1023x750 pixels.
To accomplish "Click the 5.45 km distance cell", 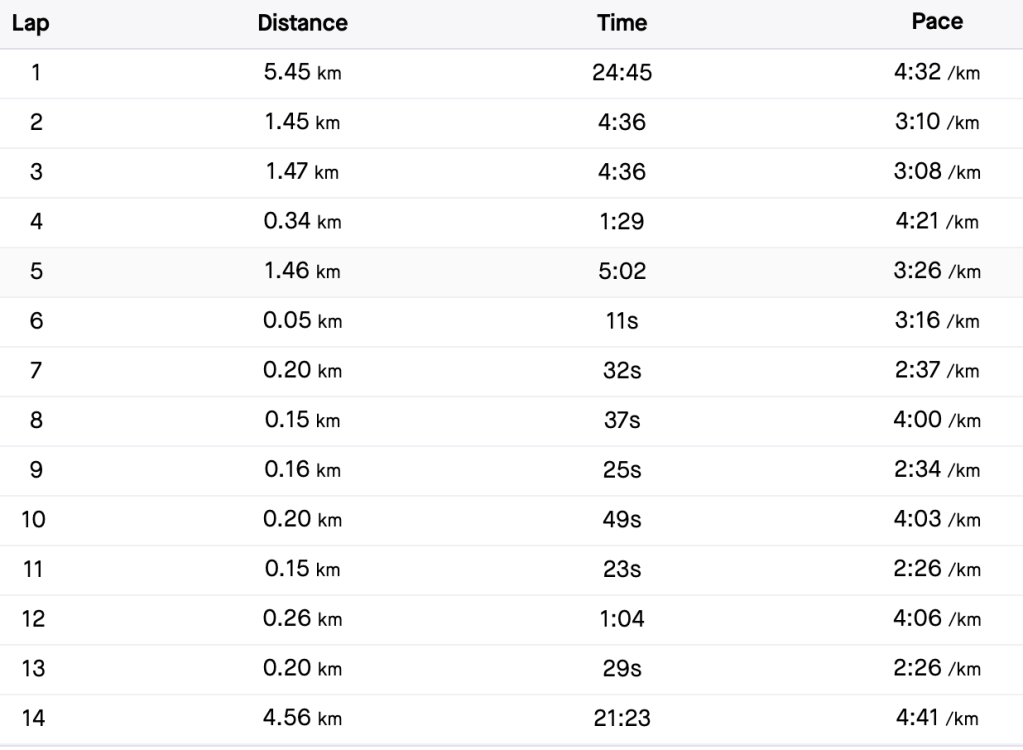I will (x=302, y=73).
